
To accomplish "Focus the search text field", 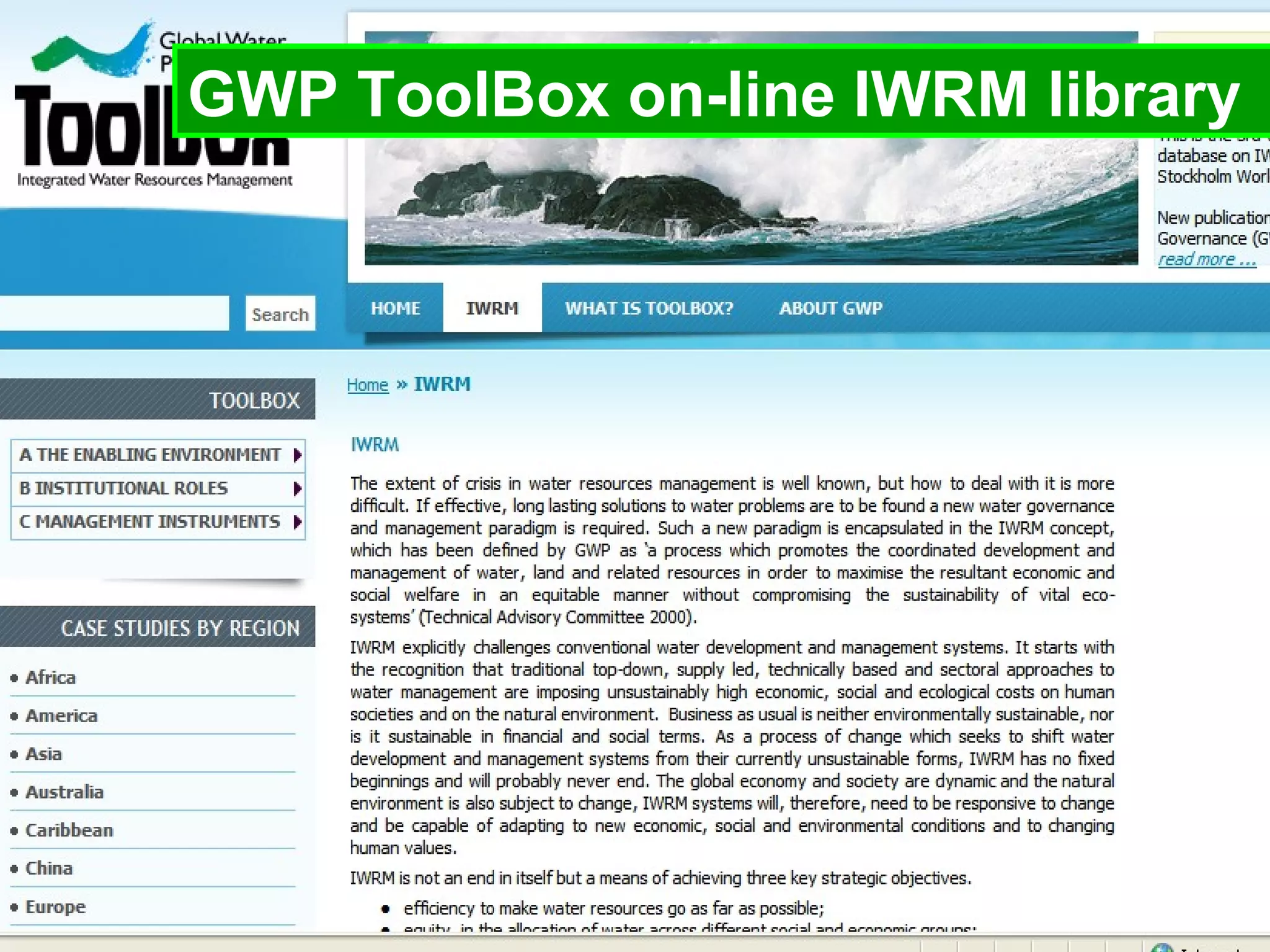I will click(114, 313).
